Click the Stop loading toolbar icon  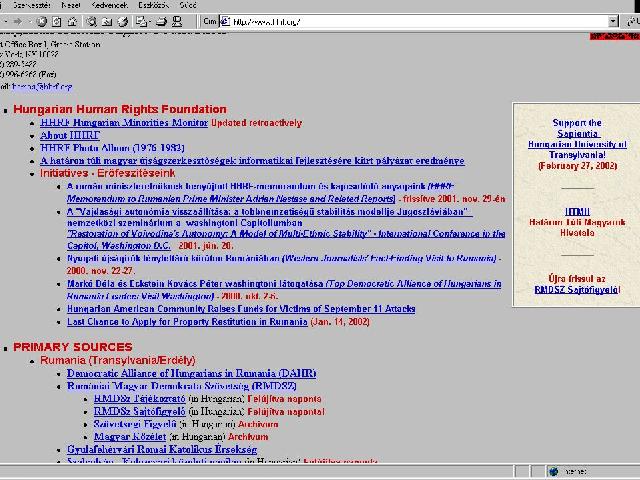41,22
